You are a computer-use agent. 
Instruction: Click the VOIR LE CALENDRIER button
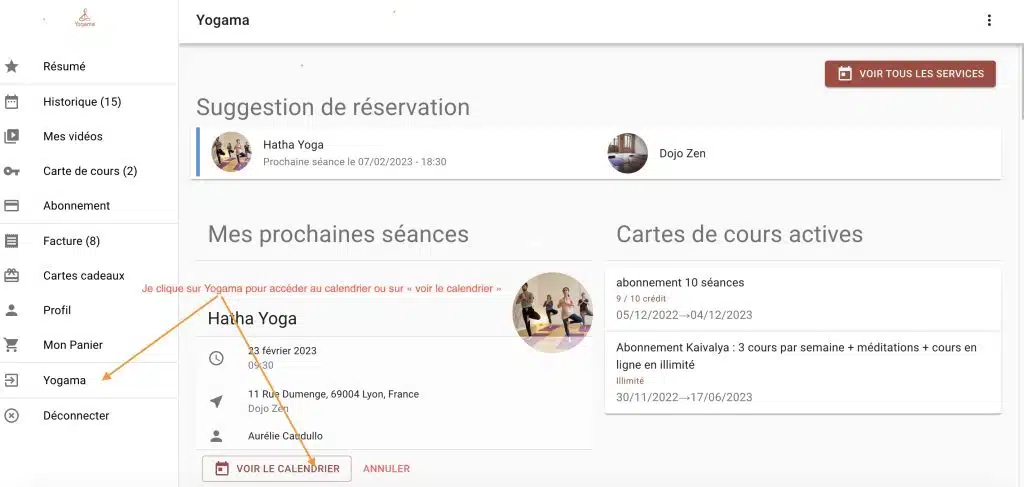[276, 469]
